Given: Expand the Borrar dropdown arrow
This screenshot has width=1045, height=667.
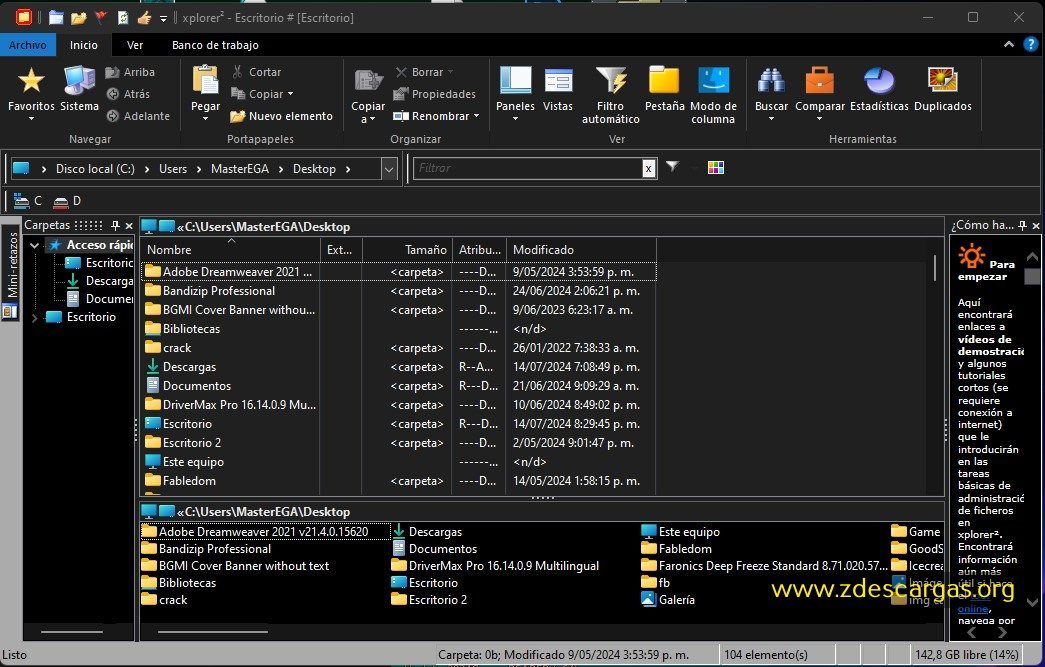Looking at the screenshot, I should point(451,72).
